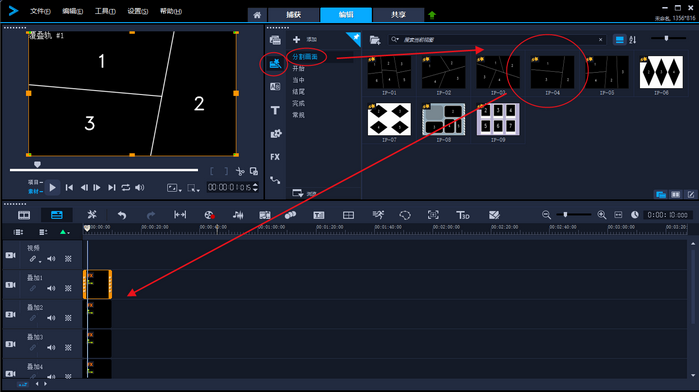This screenshot has height=392, width=699.
Task: Open the Graphics library icon
Action: tap(275, 133)
